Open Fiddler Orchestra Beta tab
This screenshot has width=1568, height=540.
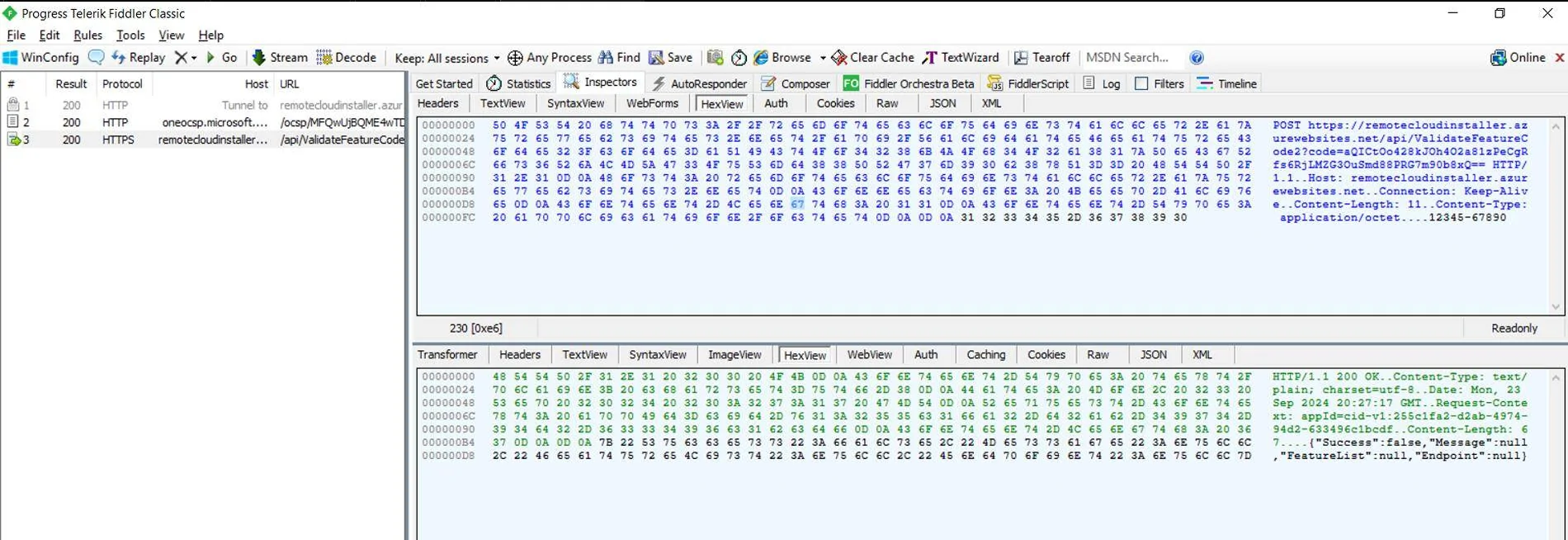coord(909,83)
